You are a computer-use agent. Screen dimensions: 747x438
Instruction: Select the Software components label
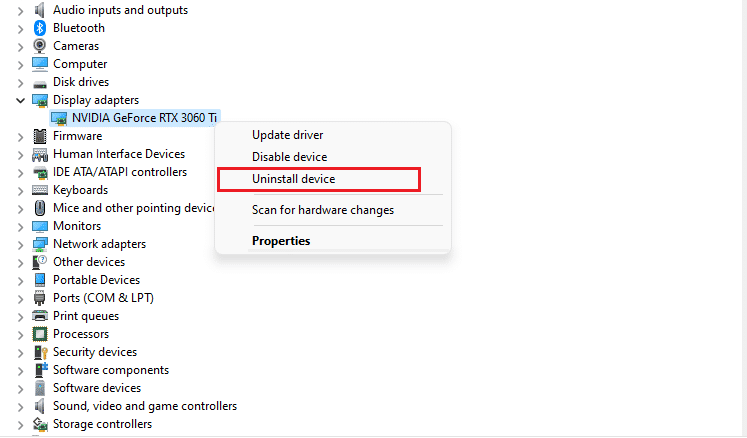(111, 370)
